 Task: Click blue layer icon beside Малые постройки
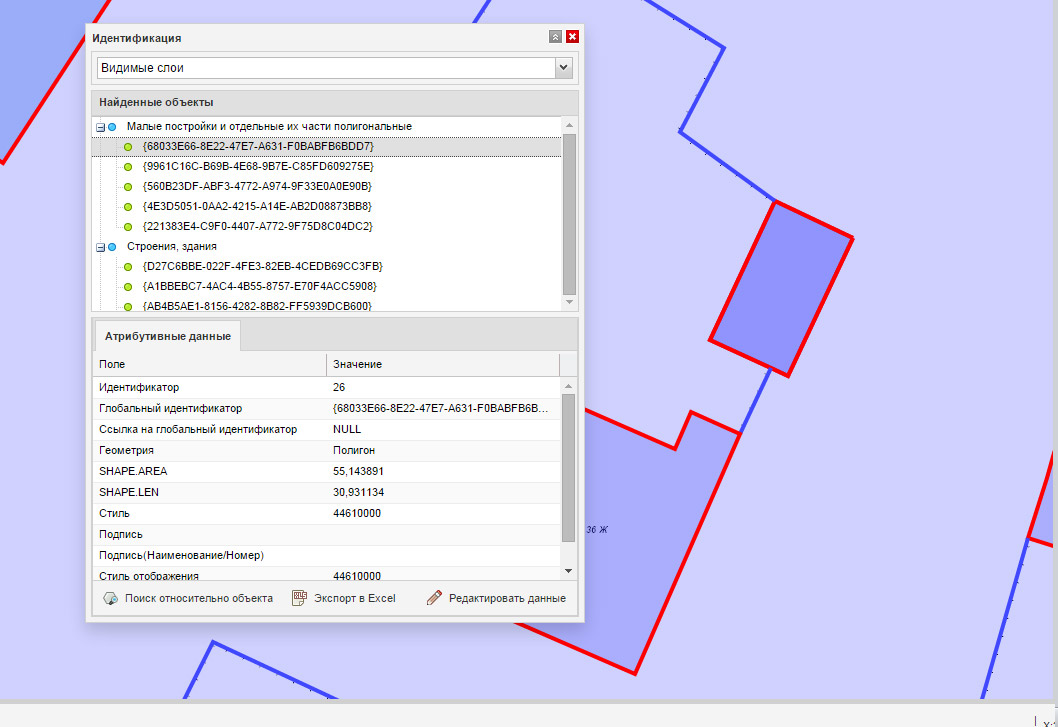point(112,127)
